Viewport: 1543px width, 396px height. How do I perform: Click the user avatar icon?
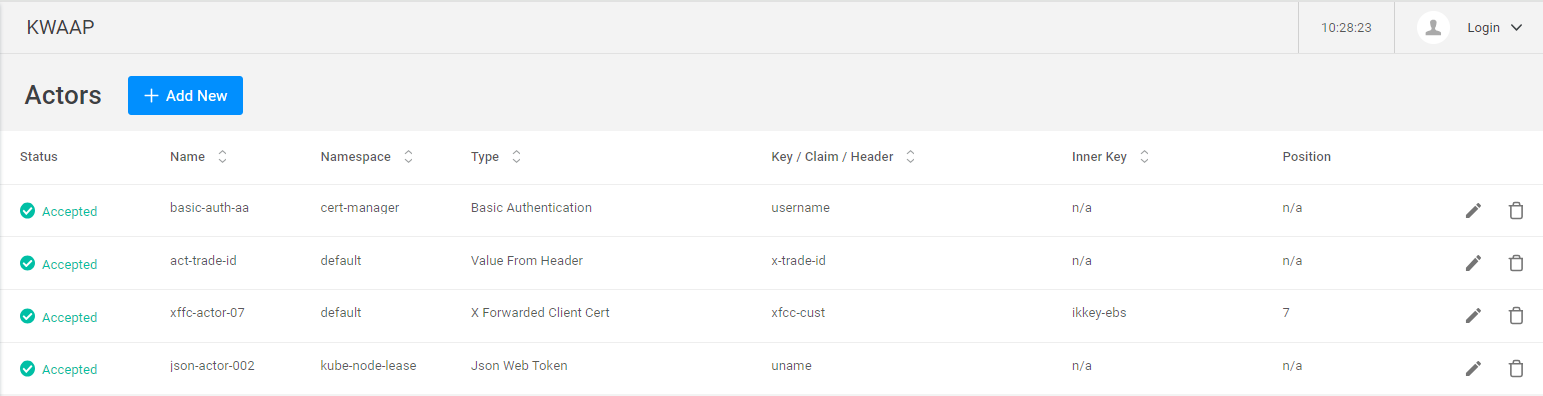coord(1433,27)
